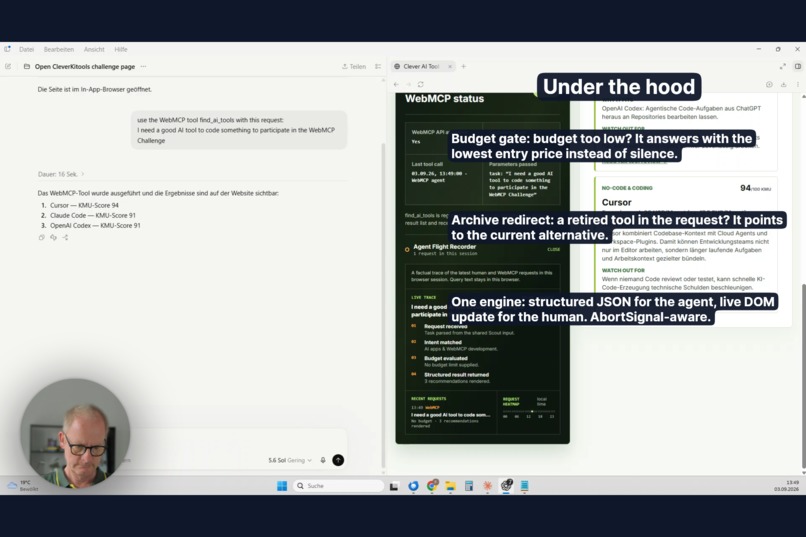Click the Agent Flight Recorder heading

445,247
